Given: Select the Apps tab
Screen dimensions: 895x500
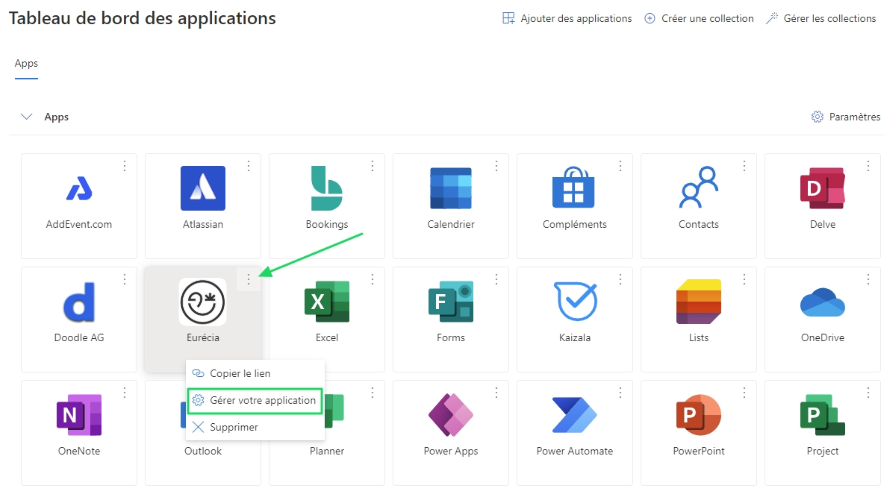Looking at the screenshot, I should click(26, 63).
